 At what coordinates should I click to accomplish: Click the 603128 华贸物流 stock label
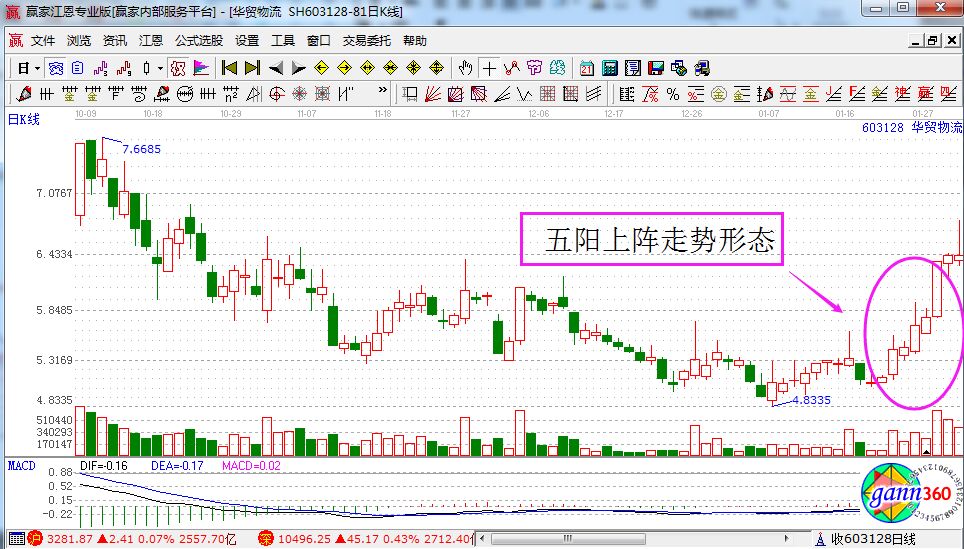click(910, 127)
